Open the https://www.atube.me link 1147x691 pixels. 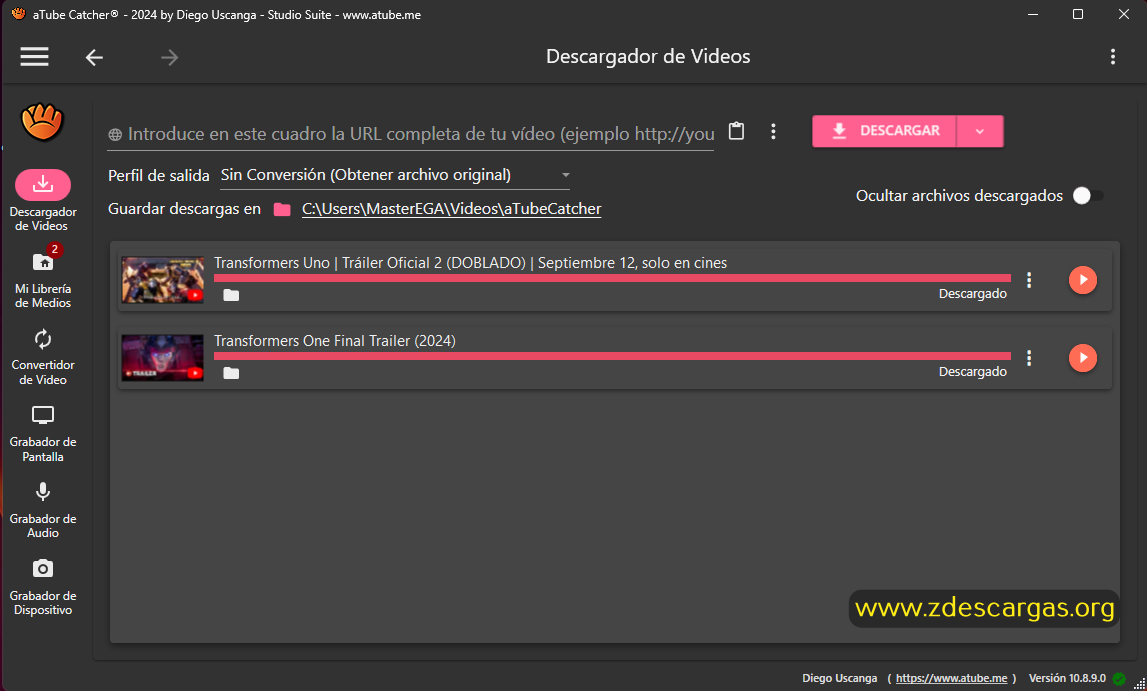coord(952,679)
